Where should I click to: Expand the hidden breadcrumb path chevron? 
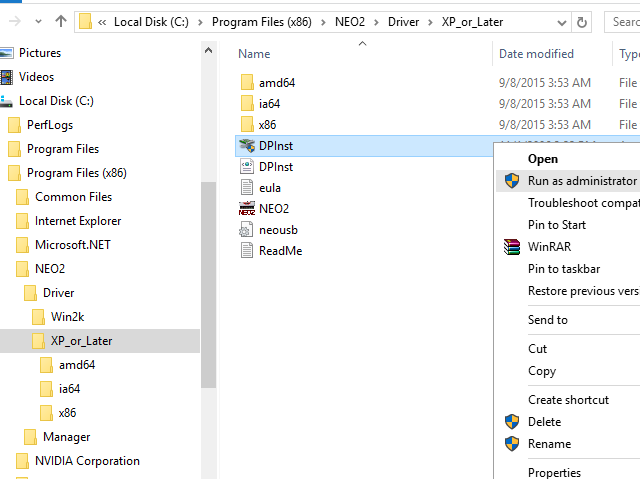(x=102, y=20)
